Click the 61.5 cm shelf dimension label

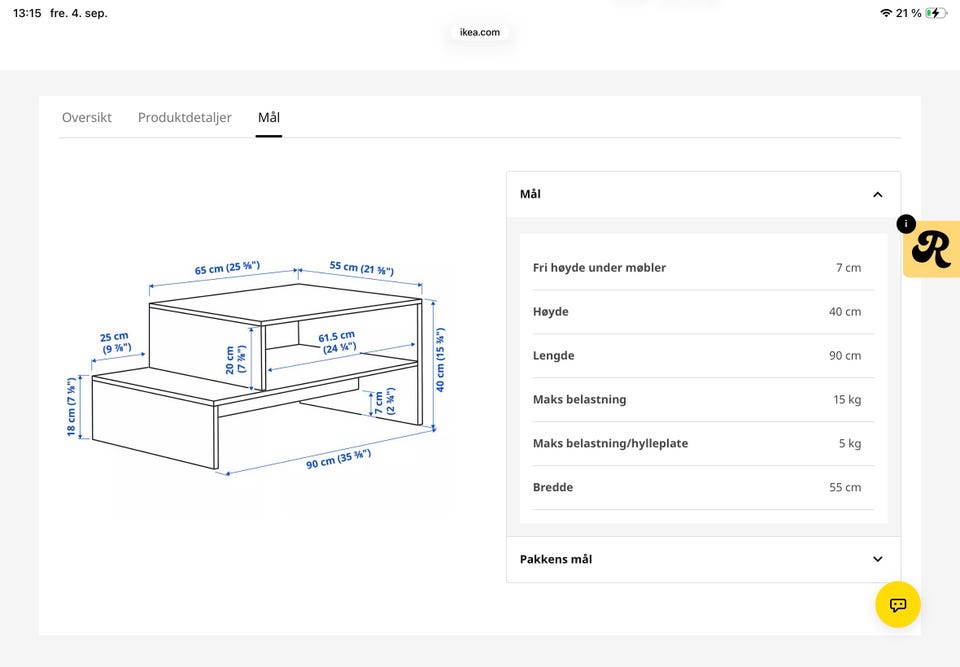point(337,342)
